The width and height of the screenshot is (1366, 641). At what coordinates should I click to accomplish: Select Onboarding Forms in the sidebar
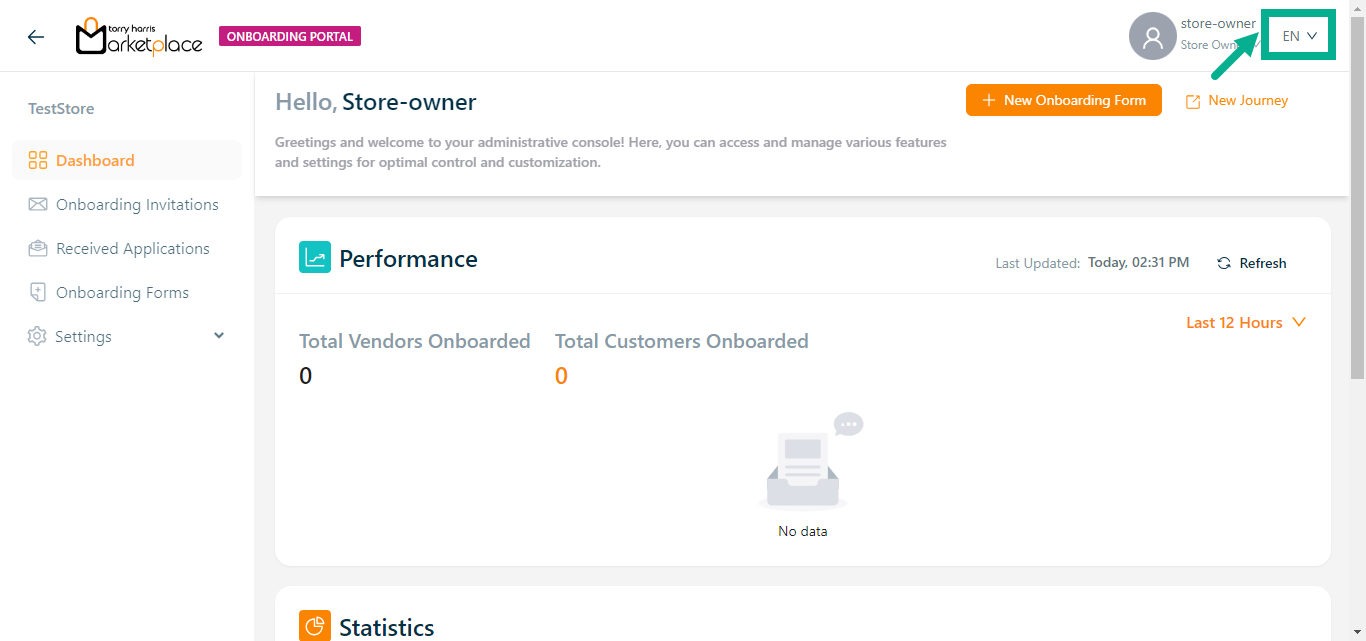click(x=122, y=293)
